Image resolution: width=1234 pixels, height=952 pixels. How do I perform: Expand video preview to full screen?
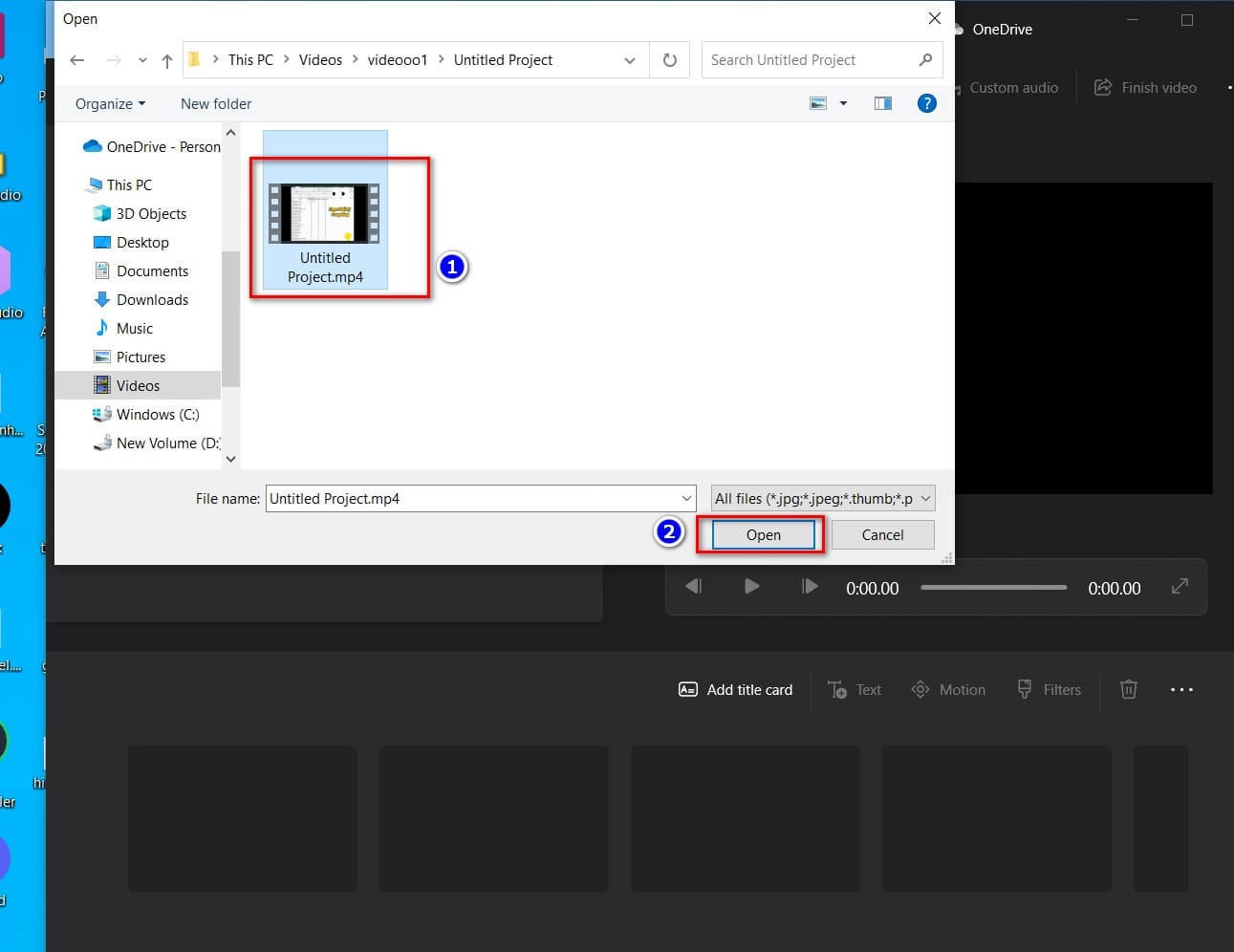click(x=1180, y=587)
